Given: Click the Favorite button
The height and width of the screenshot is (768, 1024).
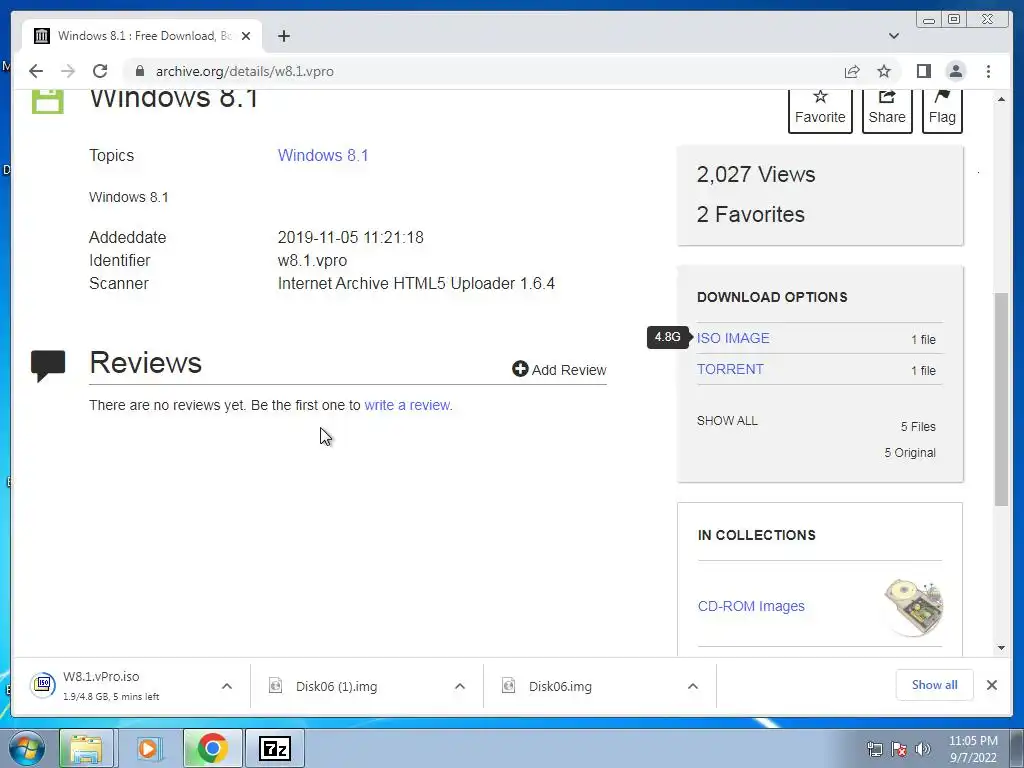Looking at the screenshot, I should (820, 110).
